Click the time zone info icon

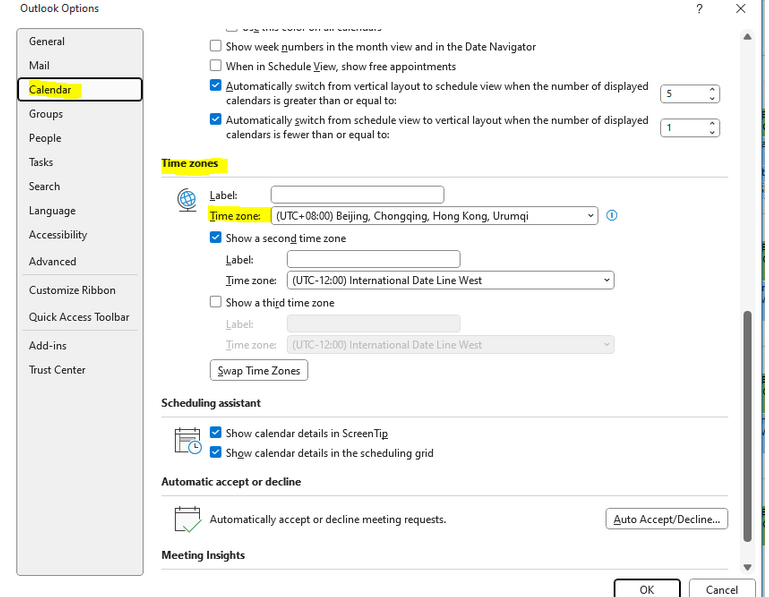pyautogui.click(x=611, y=215)
